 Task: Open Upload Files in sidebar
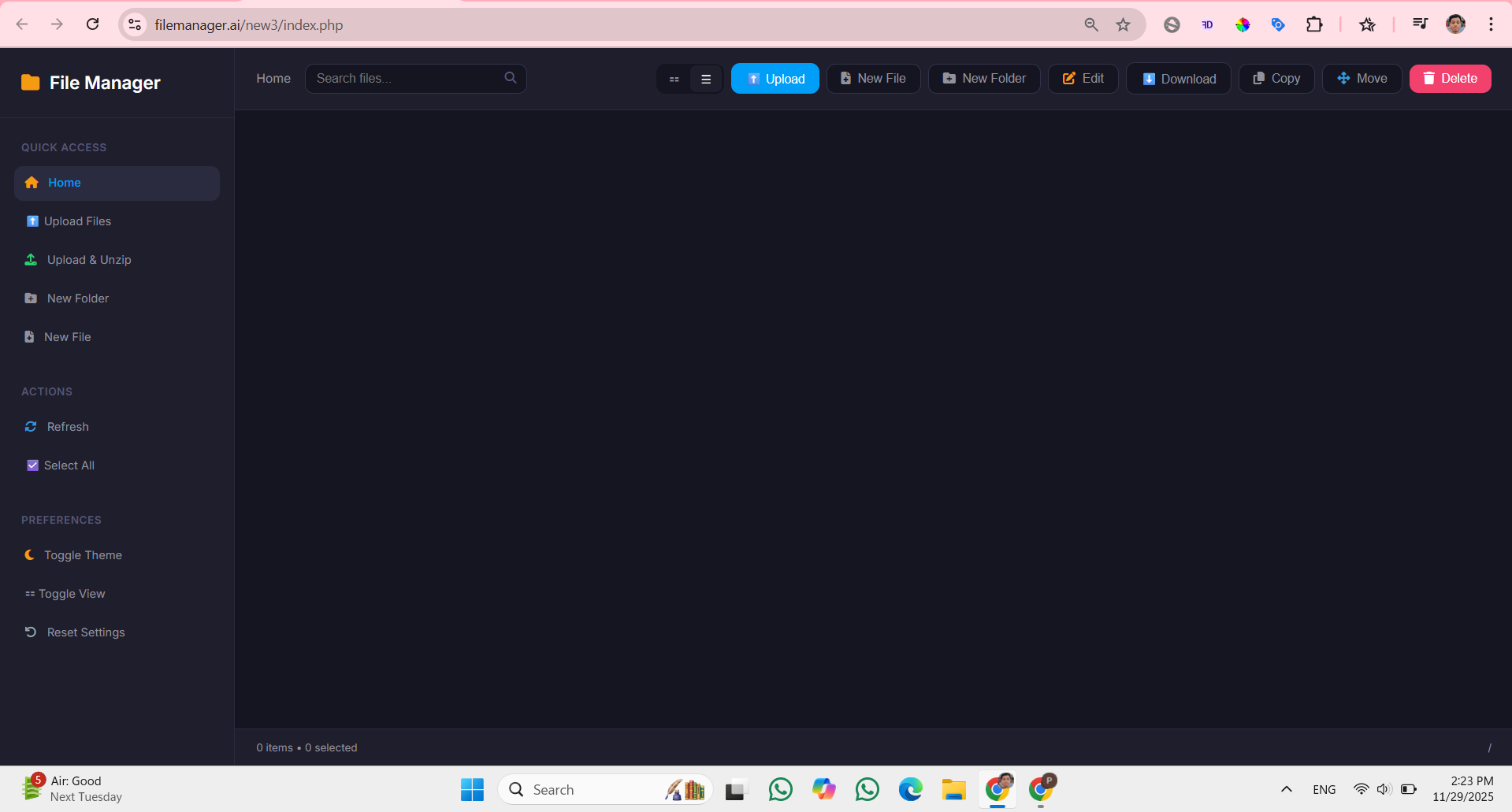(x=77, y=221)
